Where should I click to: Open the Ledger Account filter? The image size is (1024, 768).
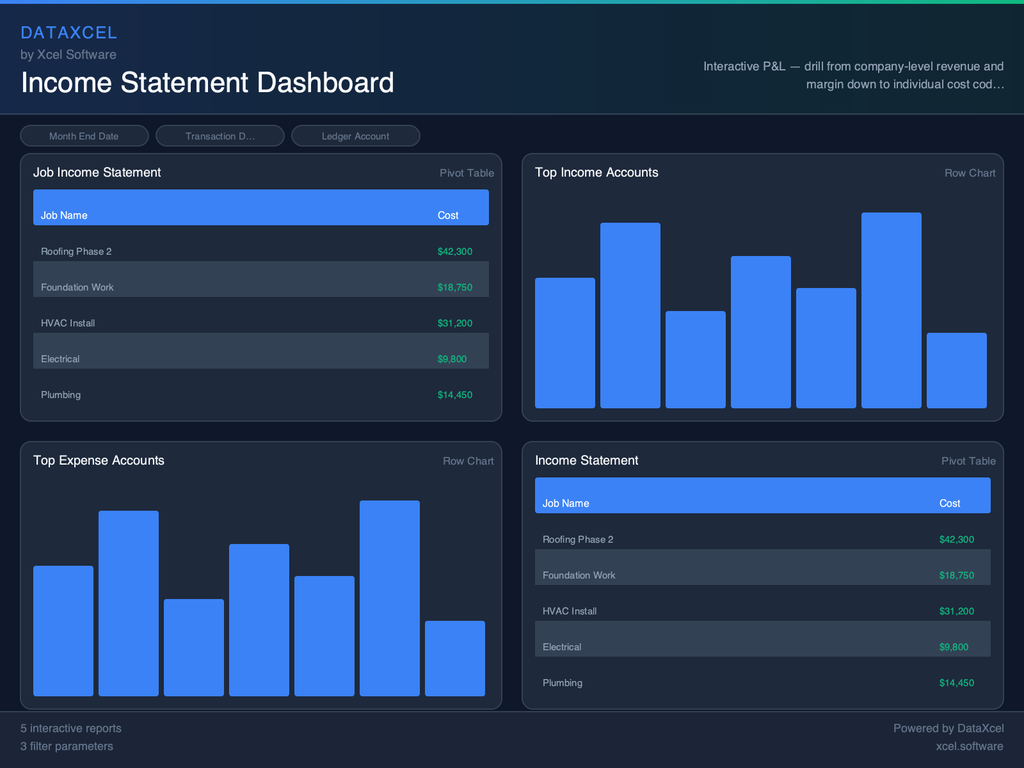pyautogui.click(x=355, y=135)
